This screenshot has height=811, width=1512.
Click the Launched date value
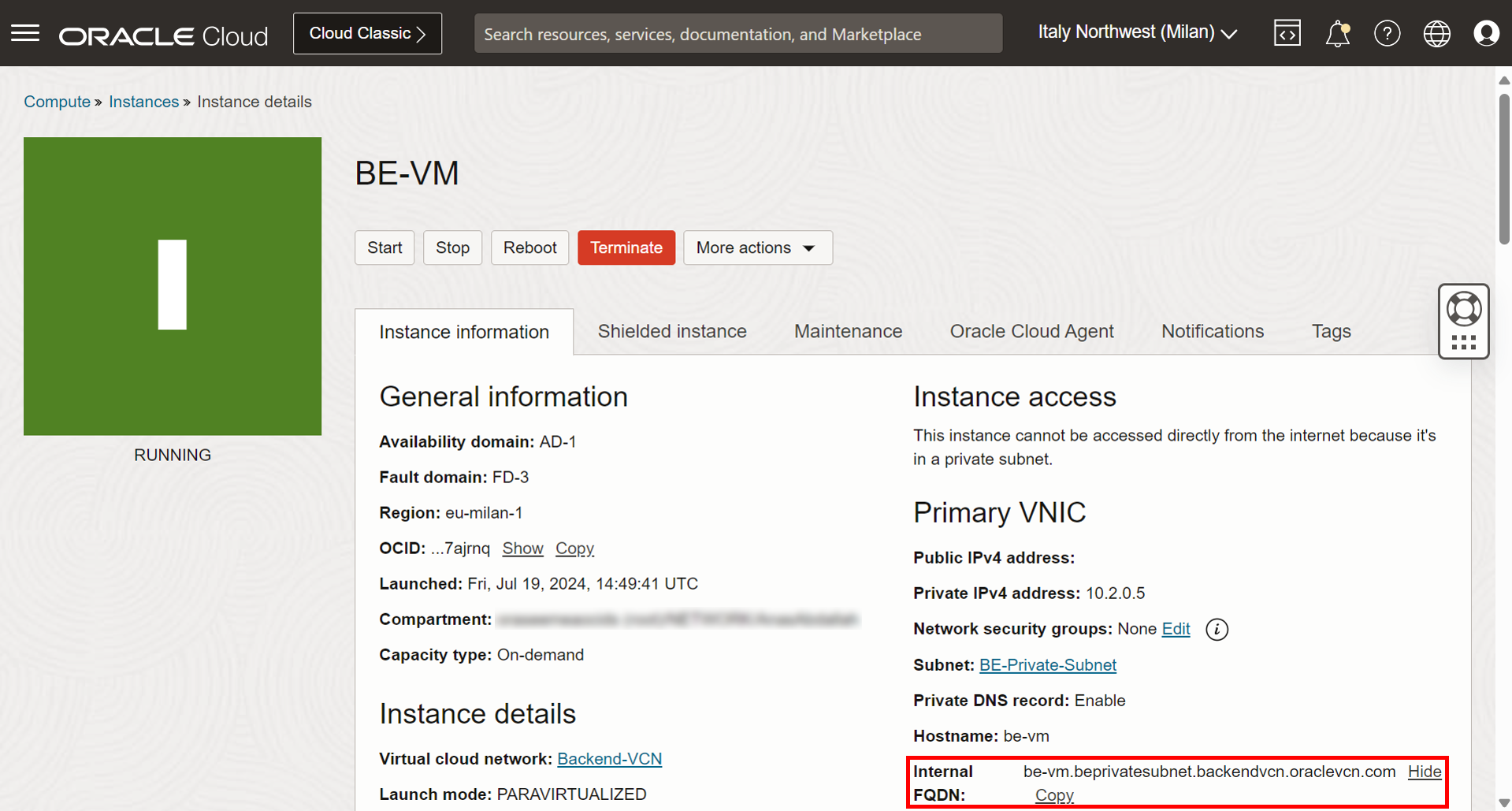[582, 583]
